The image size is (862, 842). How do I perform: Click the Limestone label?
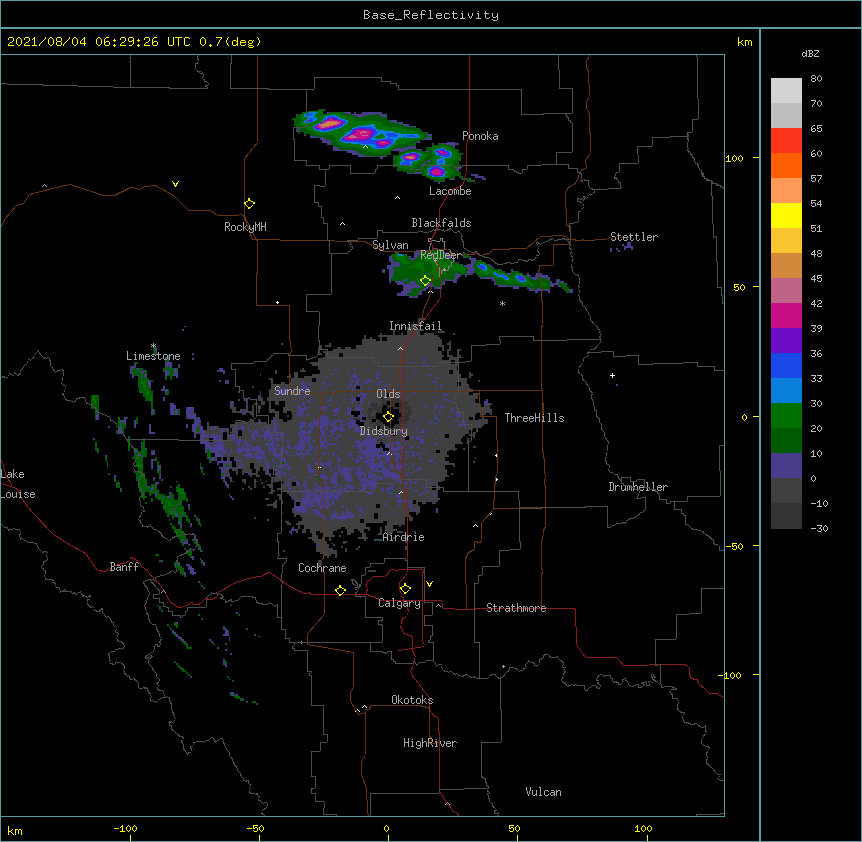point(153,356)
